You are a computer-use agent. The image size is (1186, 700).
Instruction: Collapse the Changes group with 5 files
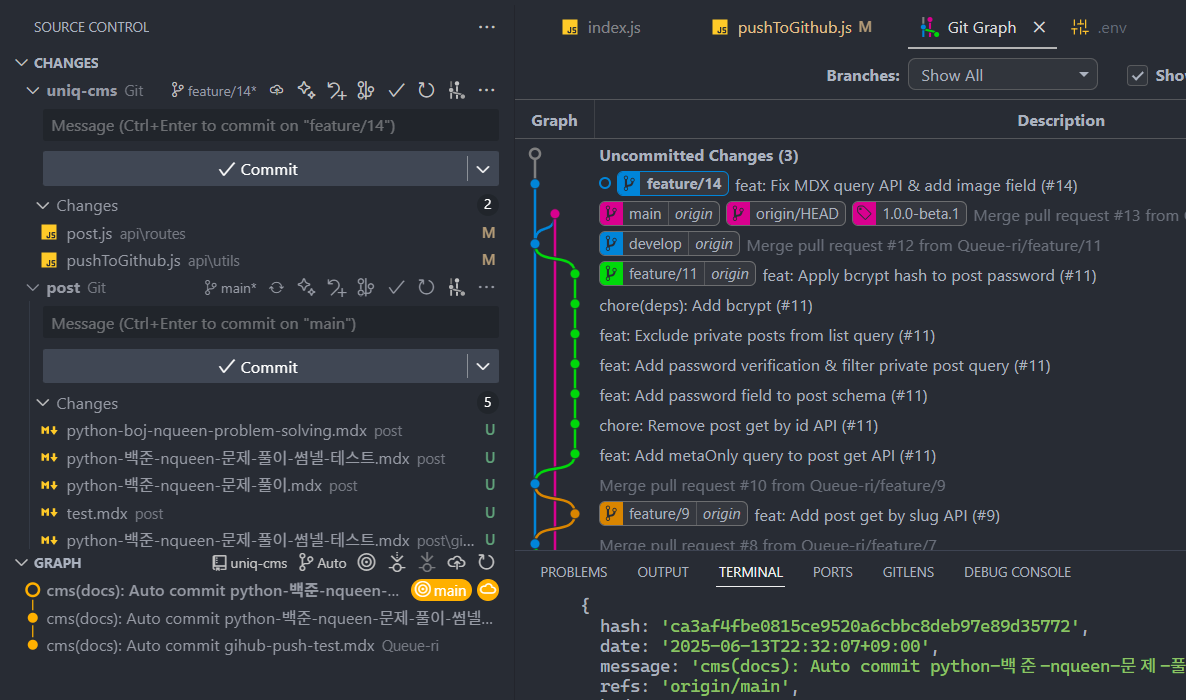click(43, 403)
